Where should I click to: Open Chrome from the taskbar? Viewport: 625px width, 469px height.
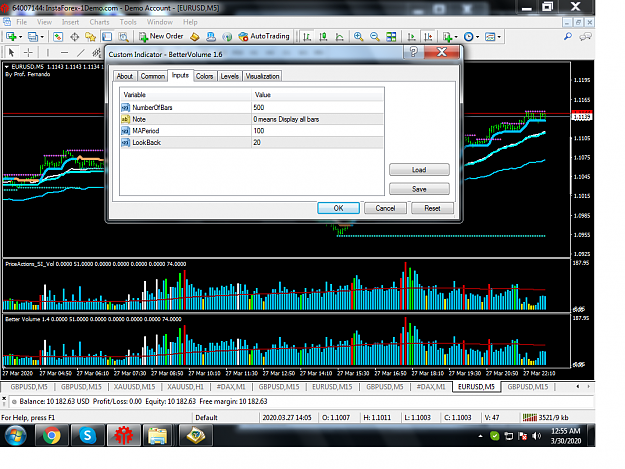tap(51, 435)
